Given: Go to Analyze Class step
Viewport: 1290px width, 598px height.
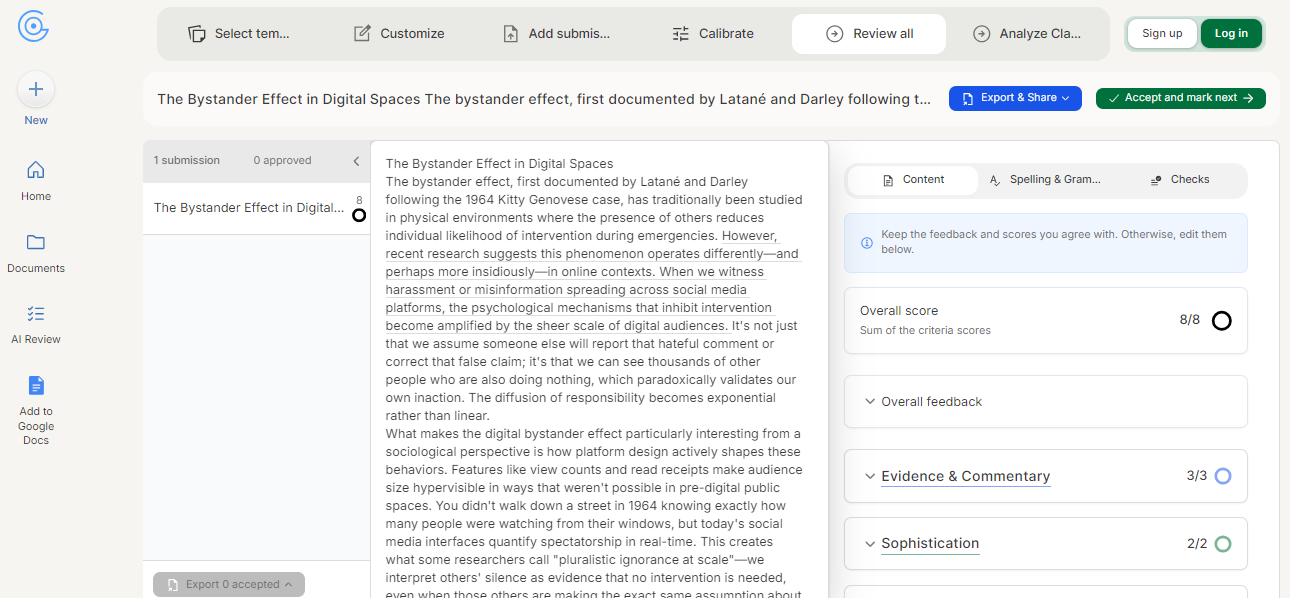Looking at the screenshot, I should [1027, 34].
